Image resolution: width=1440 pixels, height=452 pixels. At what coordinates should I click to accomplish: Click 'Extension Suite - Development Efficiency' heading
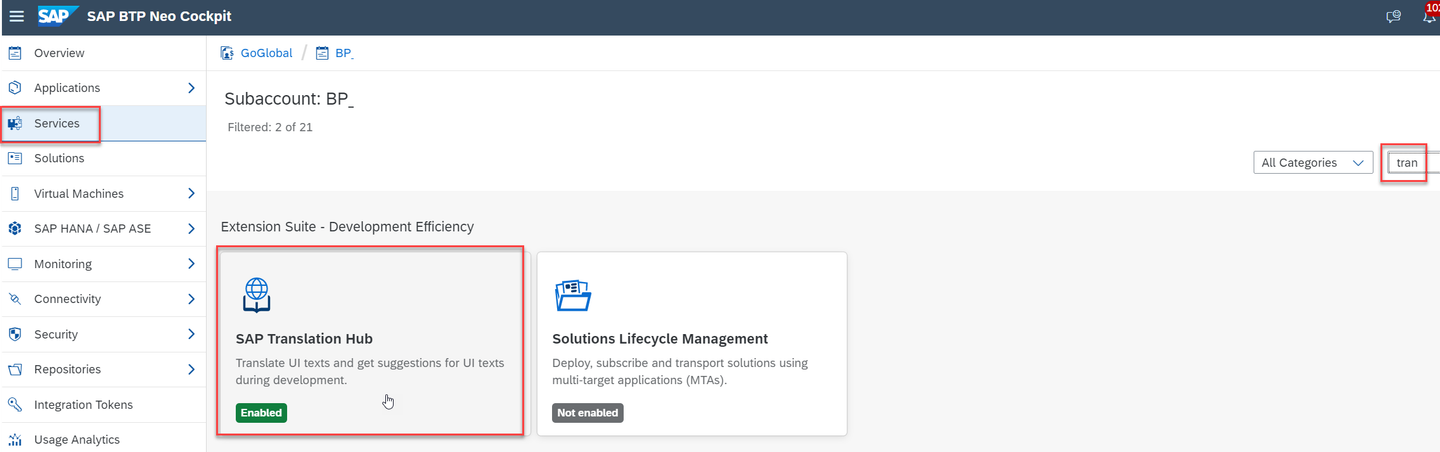tap(347, 227)
